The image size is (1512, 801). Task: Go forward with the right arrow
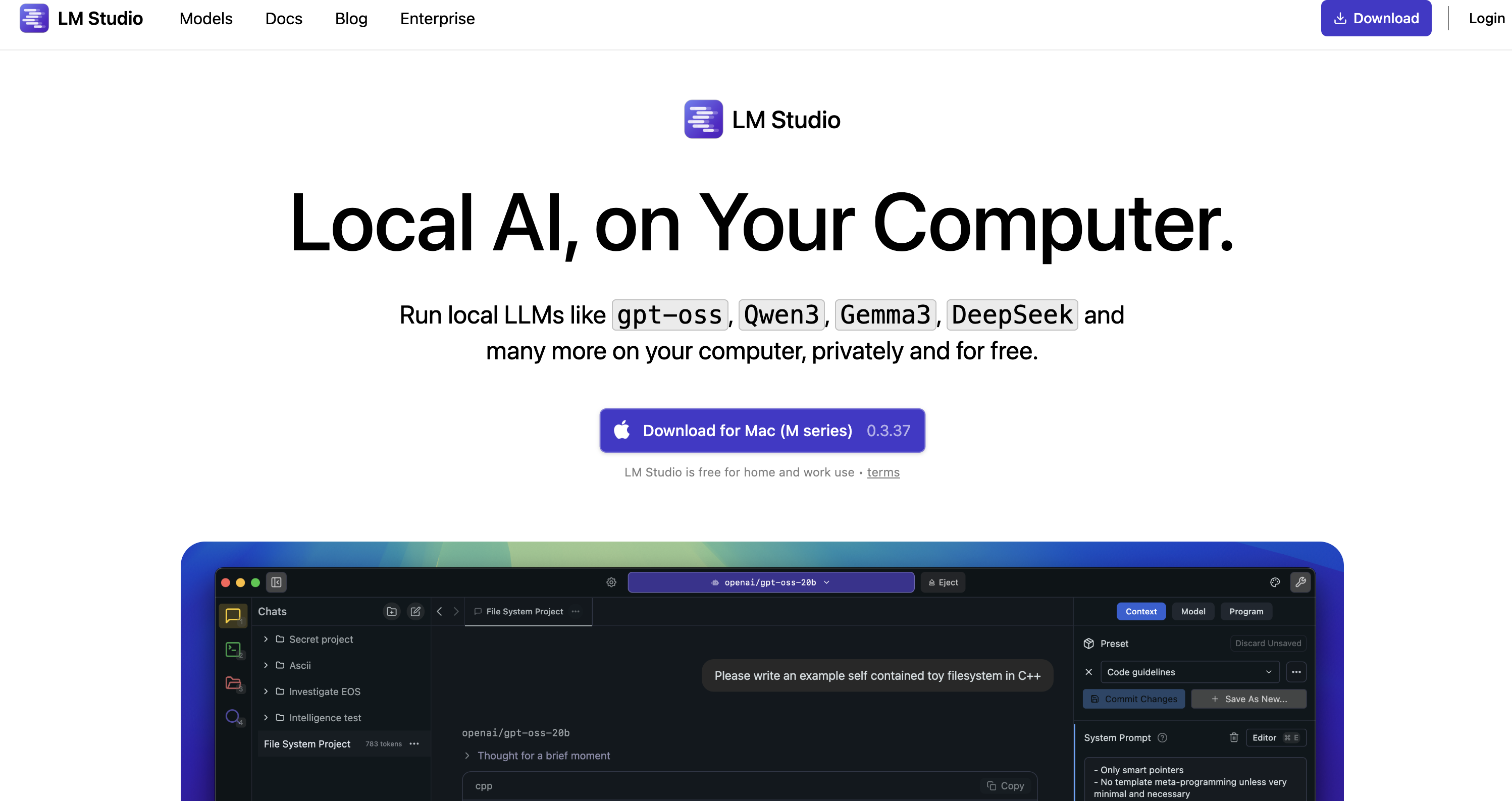click(x=456, y=611)
